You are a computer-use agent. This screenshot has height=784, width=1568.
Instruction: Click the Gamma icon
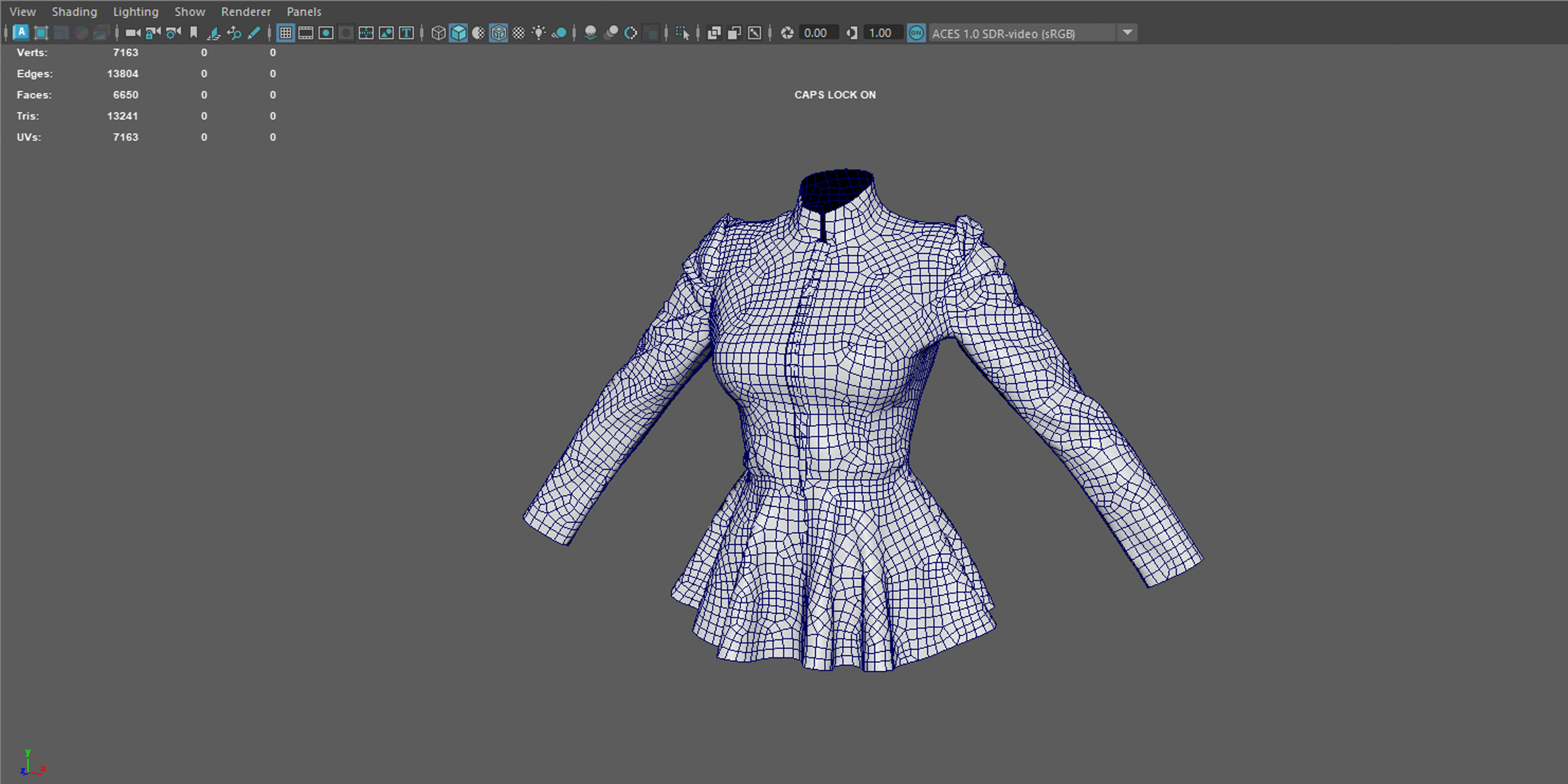pos(851,33)
